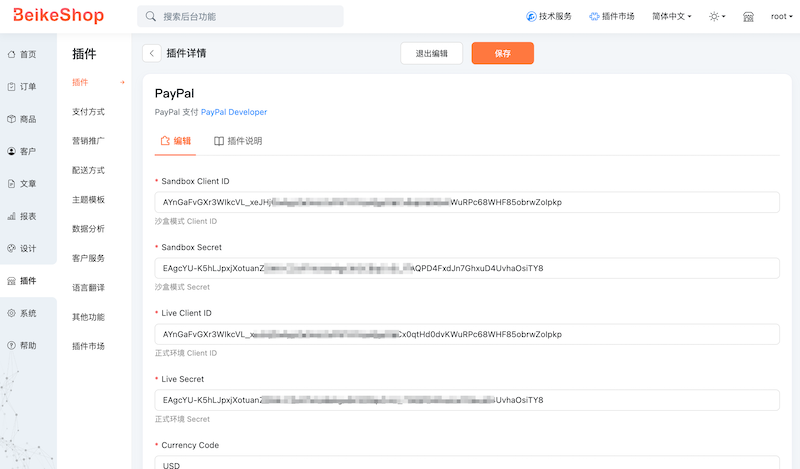Select 数据分析 in the submenu
Image resolution: width=800 pixels, height=469 pixels.
click(88, 229)
